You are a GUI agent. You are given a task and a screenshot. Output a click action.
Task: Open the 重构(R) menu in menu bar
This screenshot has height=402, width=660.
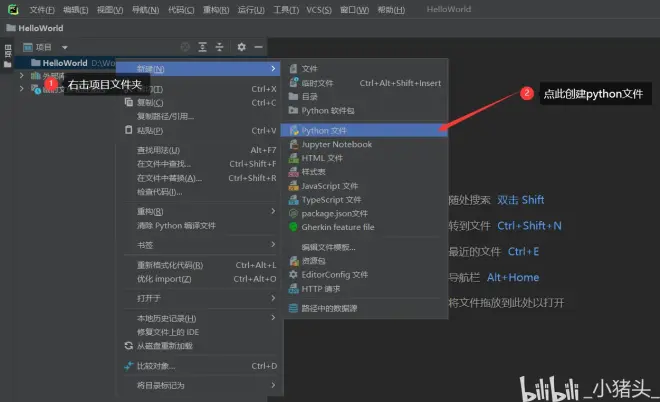pos(216,9)
